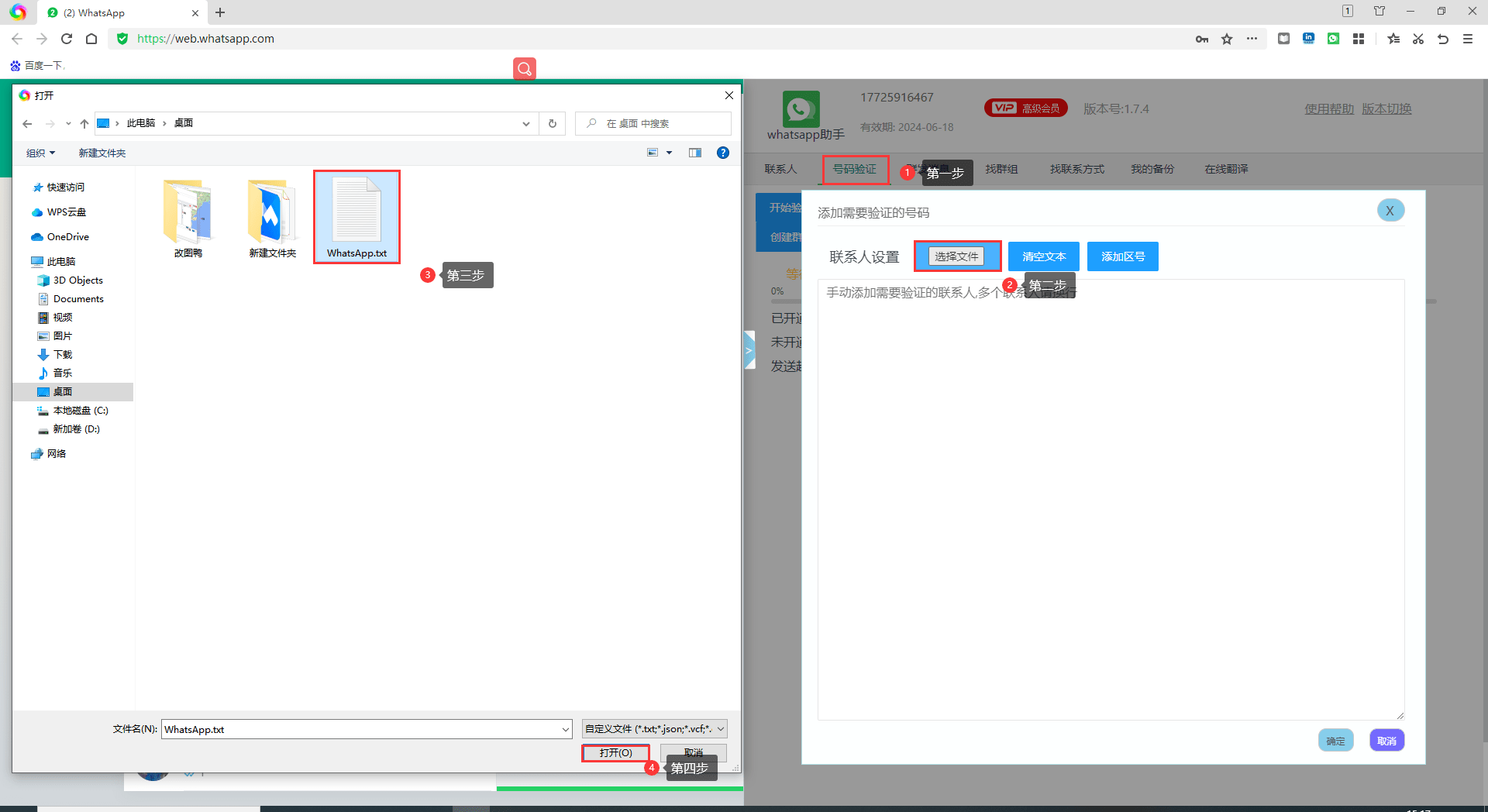Close the 打开 file dialog

click(729, 95)
